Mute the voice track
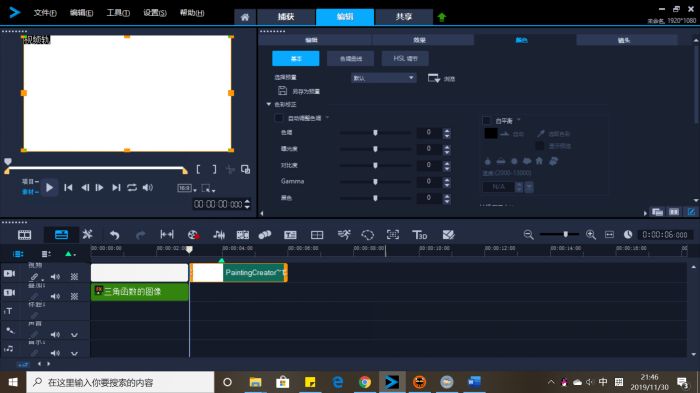The width and height of the screenshot is (700, 393). click(55, 334)
